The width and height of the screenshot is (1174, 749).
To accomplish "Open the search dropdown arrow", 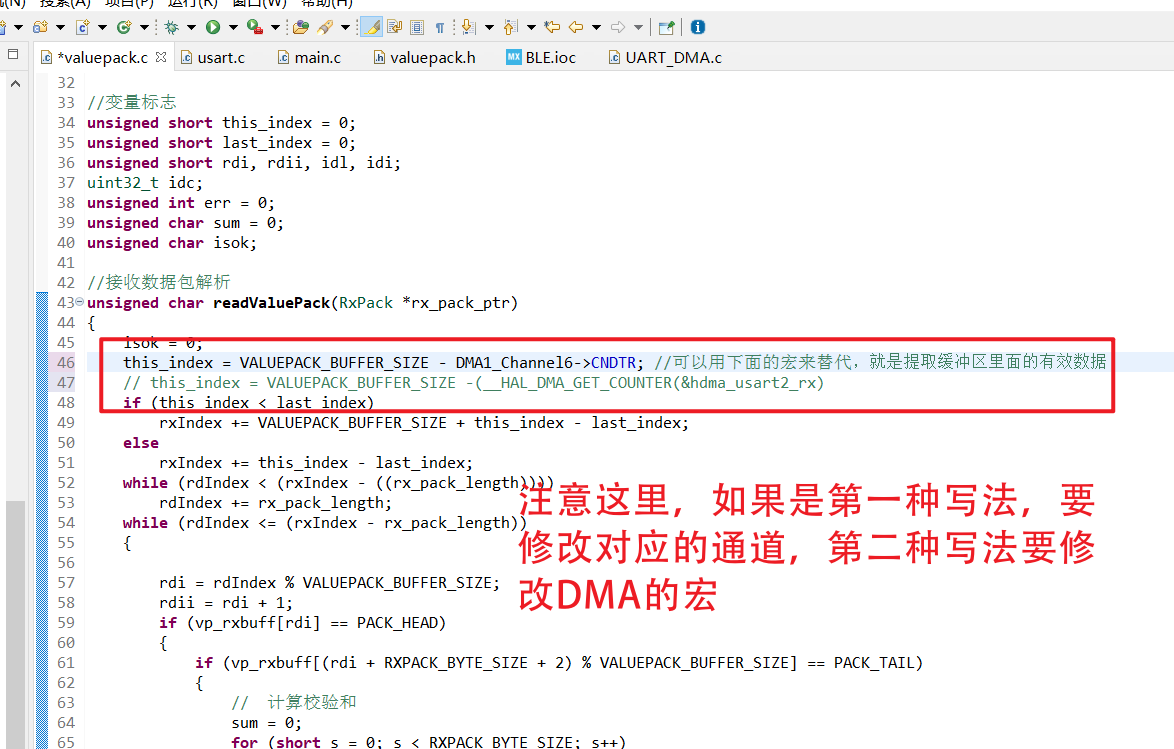I will tap(345, 28).
